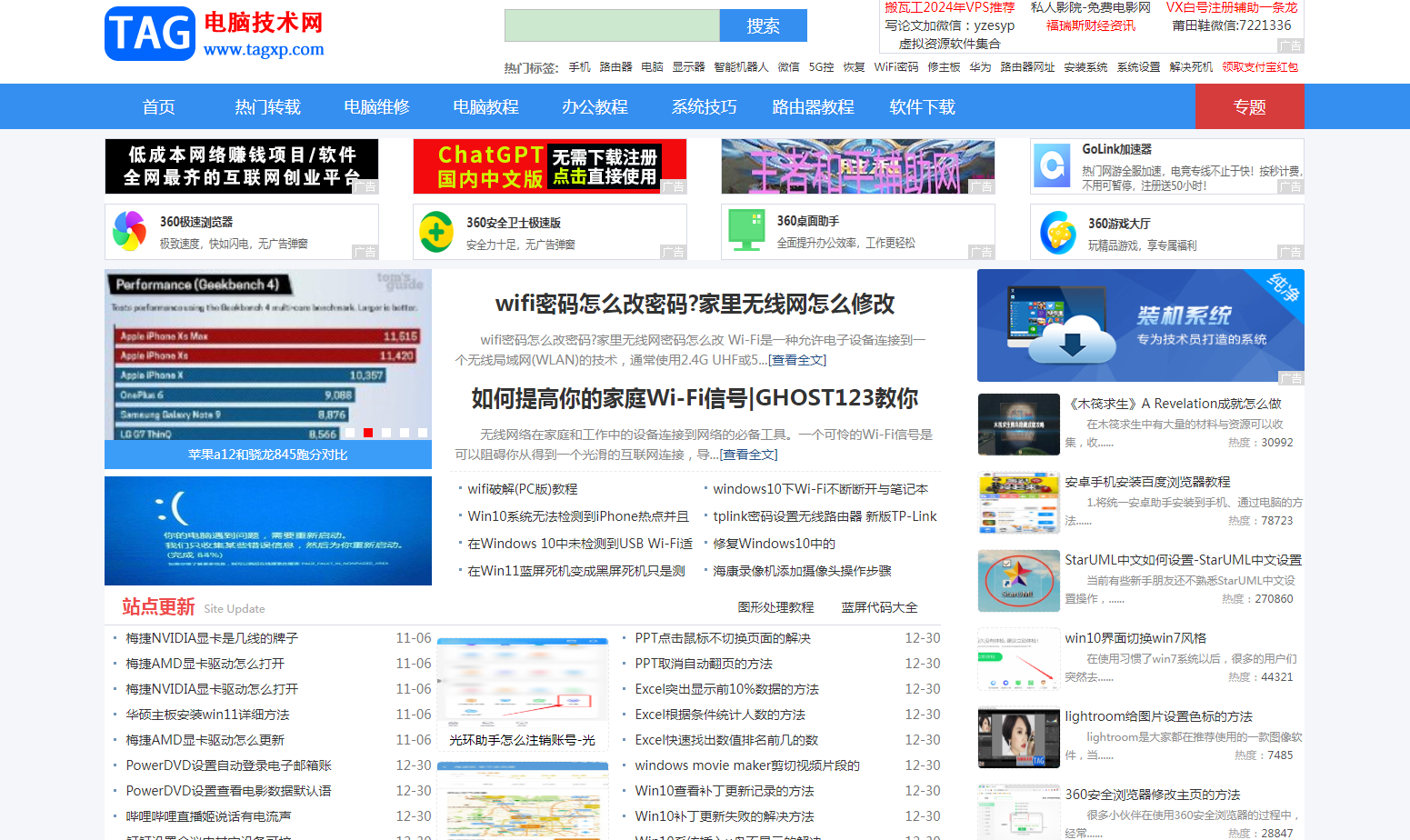The image size is (1410, 840).
Task: Open the 低成本网络赚钱项目 ad banner
Action: 242,166
